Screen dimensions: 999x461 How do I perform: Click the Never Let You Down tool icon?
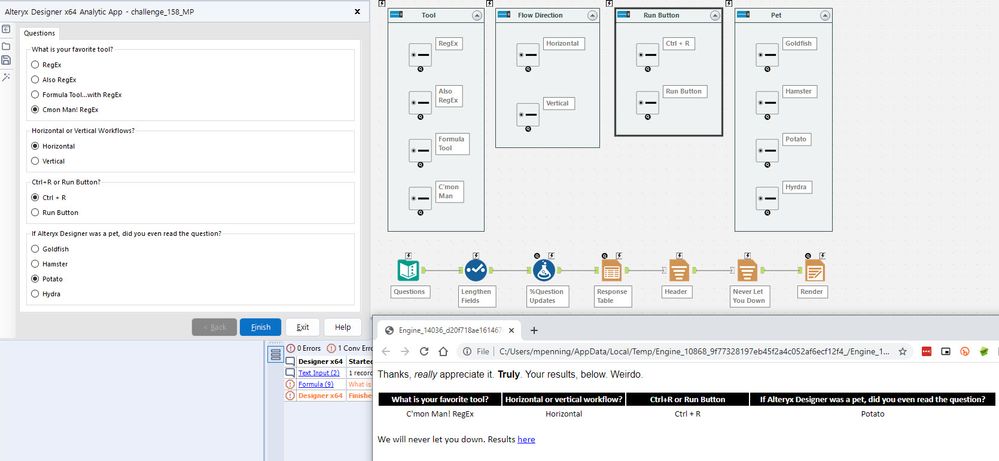coord(747,270)
